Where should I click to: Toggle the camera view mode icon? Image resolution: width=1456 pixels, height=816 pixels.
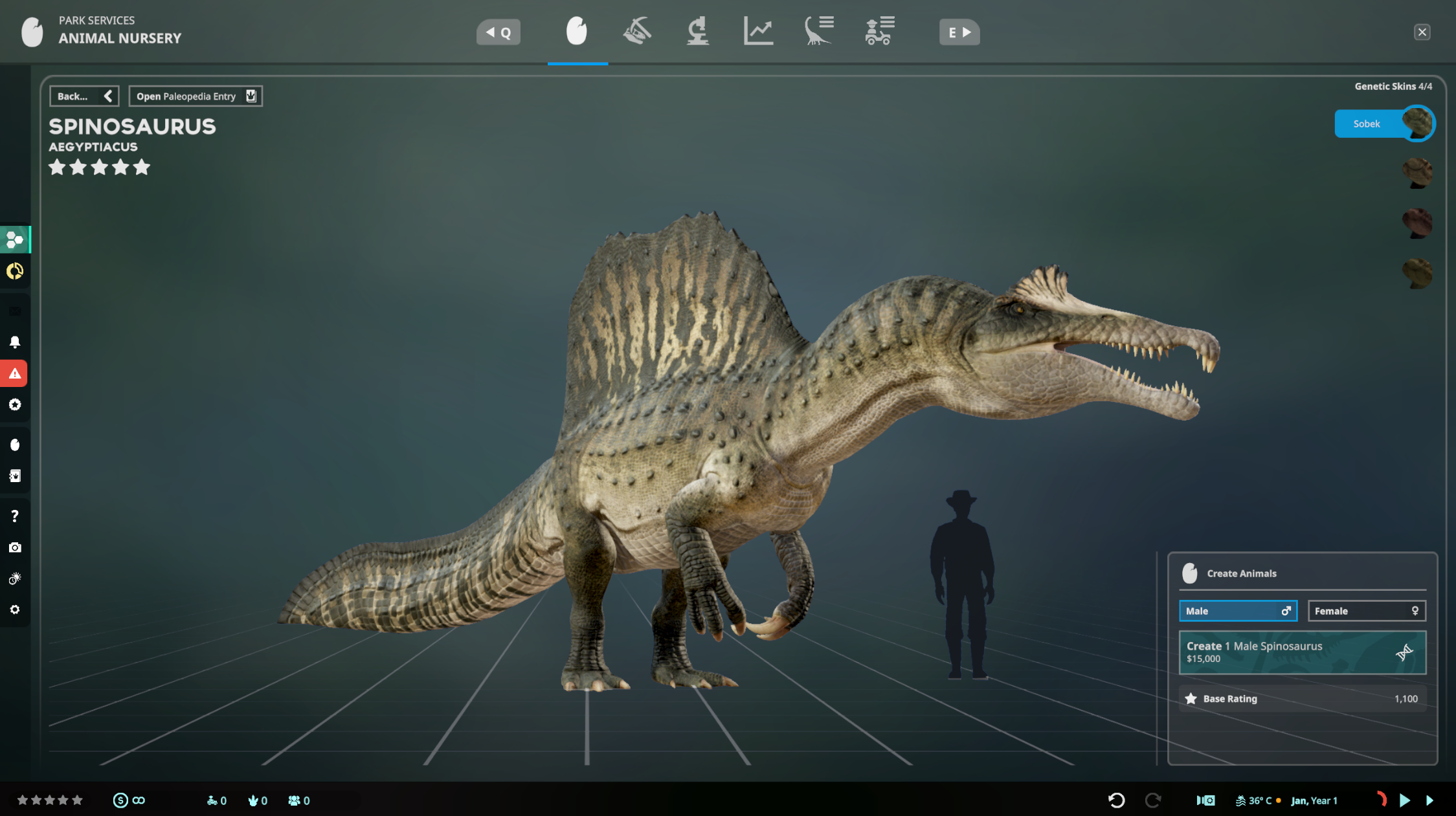click(x=1205, y=800)
